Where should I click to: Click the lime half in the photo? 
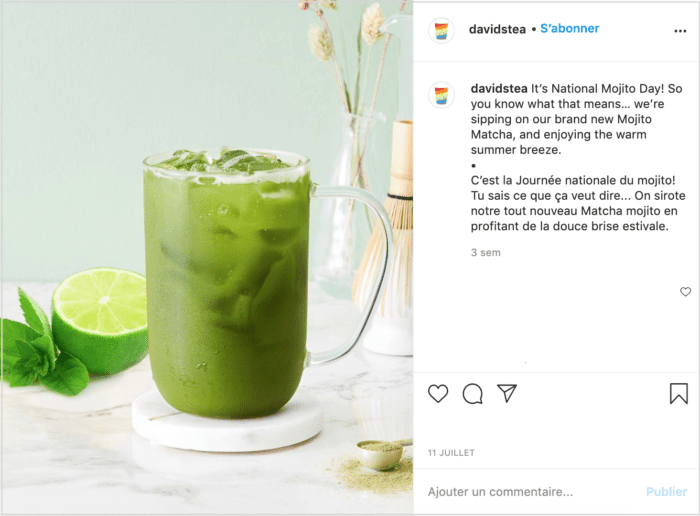100,319
